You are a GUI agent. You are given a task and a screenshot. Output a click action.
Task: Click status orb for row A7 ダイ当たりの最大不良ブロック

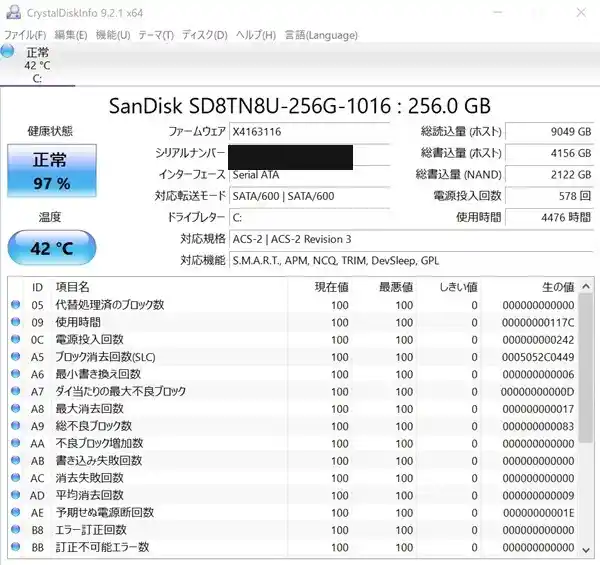(x=16, y=391)
